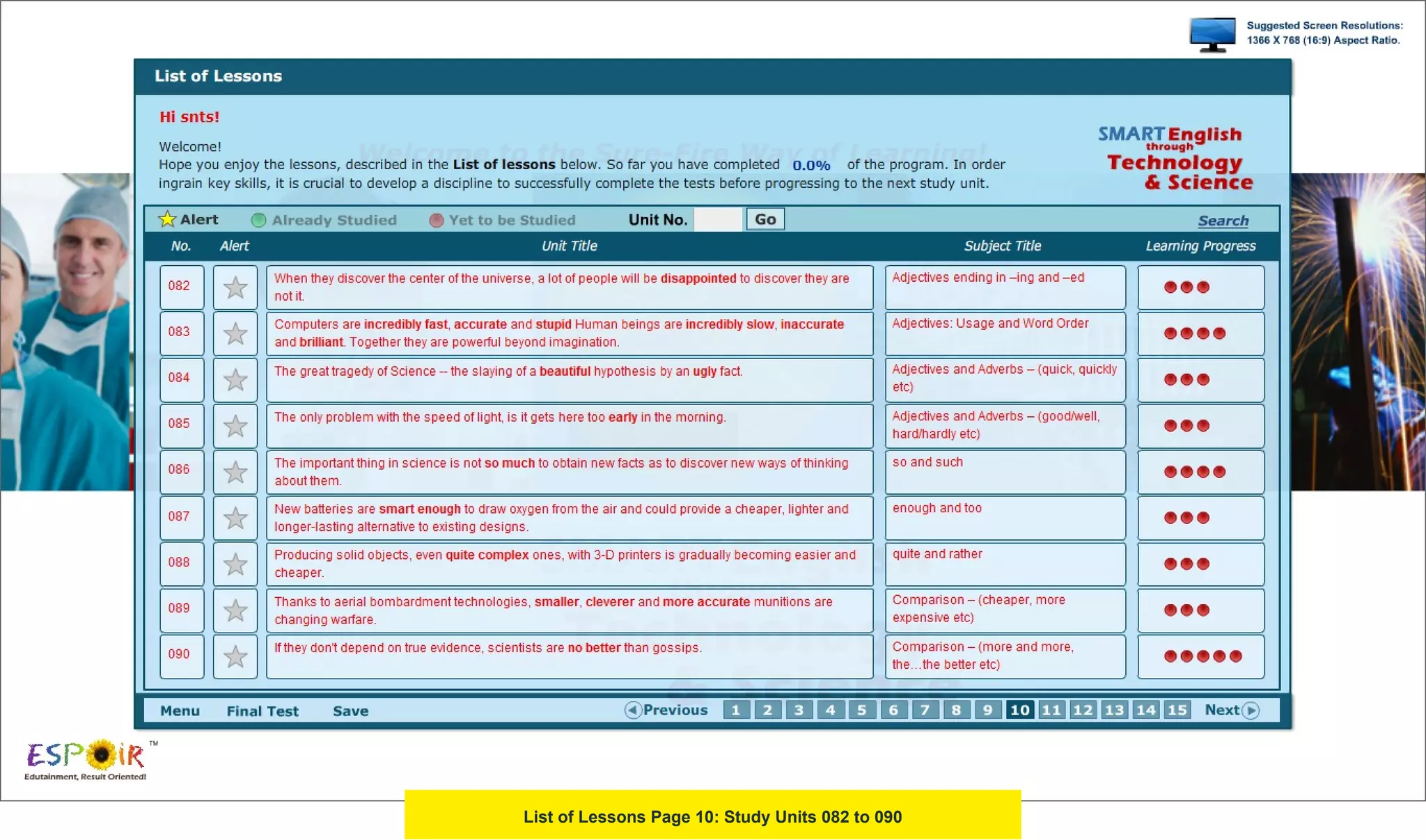Toggle alert star for unit 084
This screenshot has height=840, width=1426.
pos(235,379)
